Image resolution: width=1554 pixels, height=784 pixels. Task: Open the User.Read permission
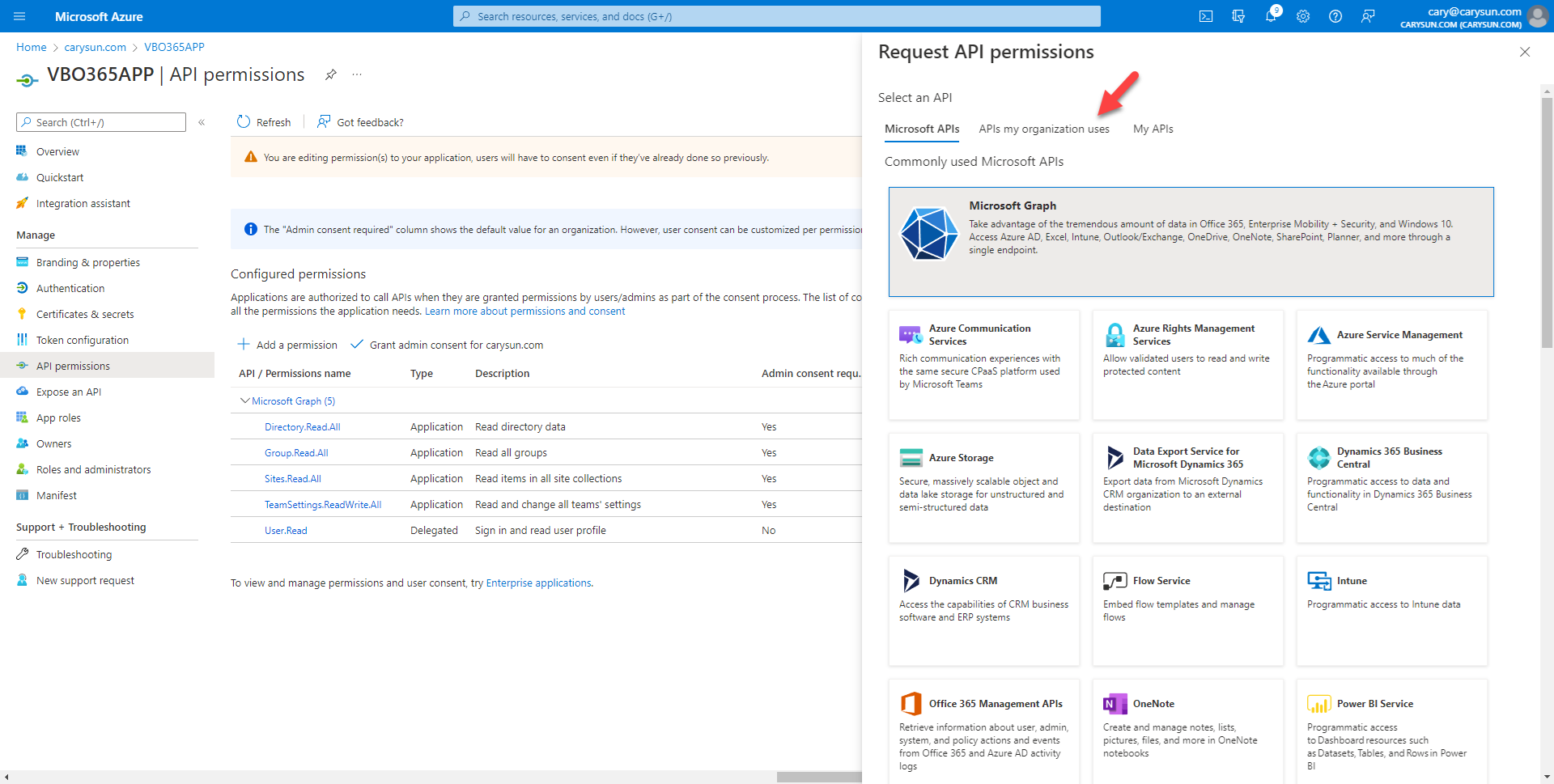(x=286, y=530)
